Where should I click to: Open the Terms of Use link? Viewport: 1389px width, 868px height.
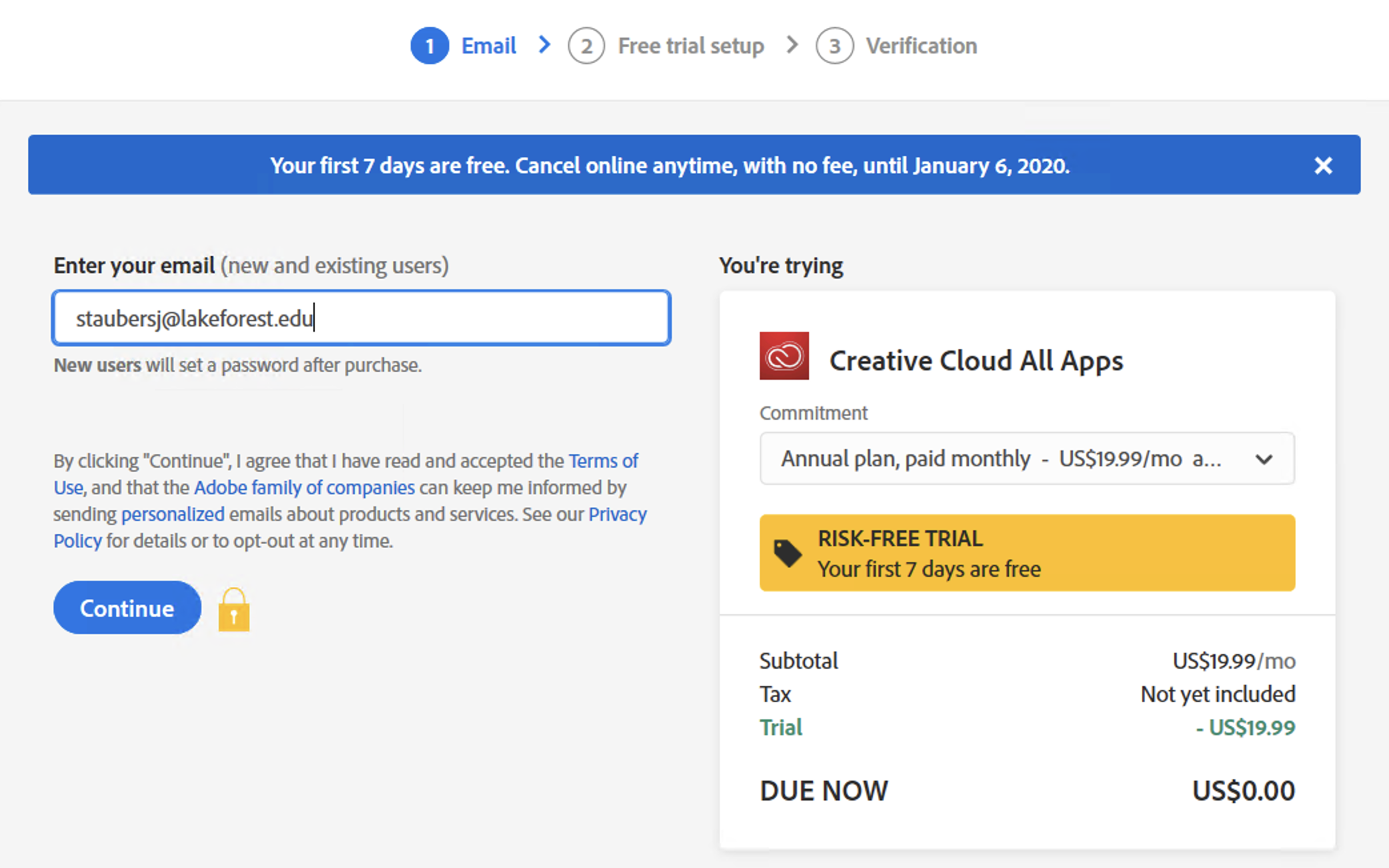pos(603,461)
